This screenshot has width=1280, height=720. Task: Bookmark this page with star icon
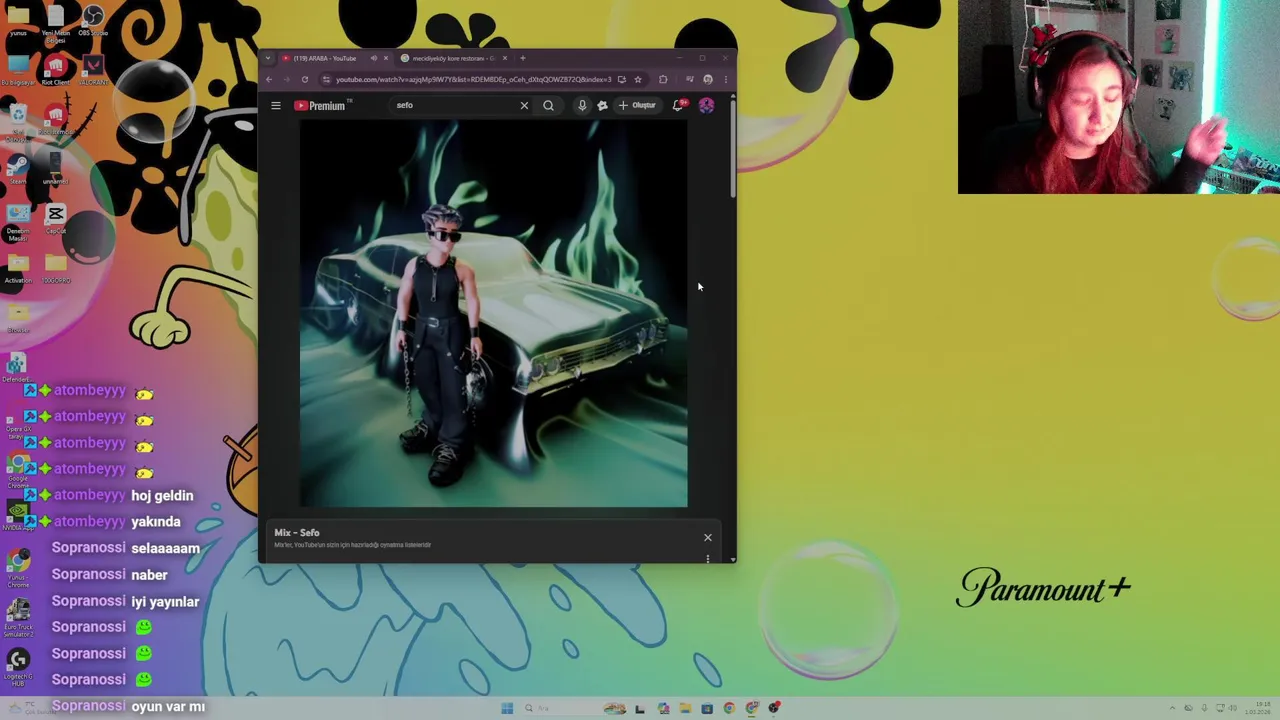coord(638,79)
